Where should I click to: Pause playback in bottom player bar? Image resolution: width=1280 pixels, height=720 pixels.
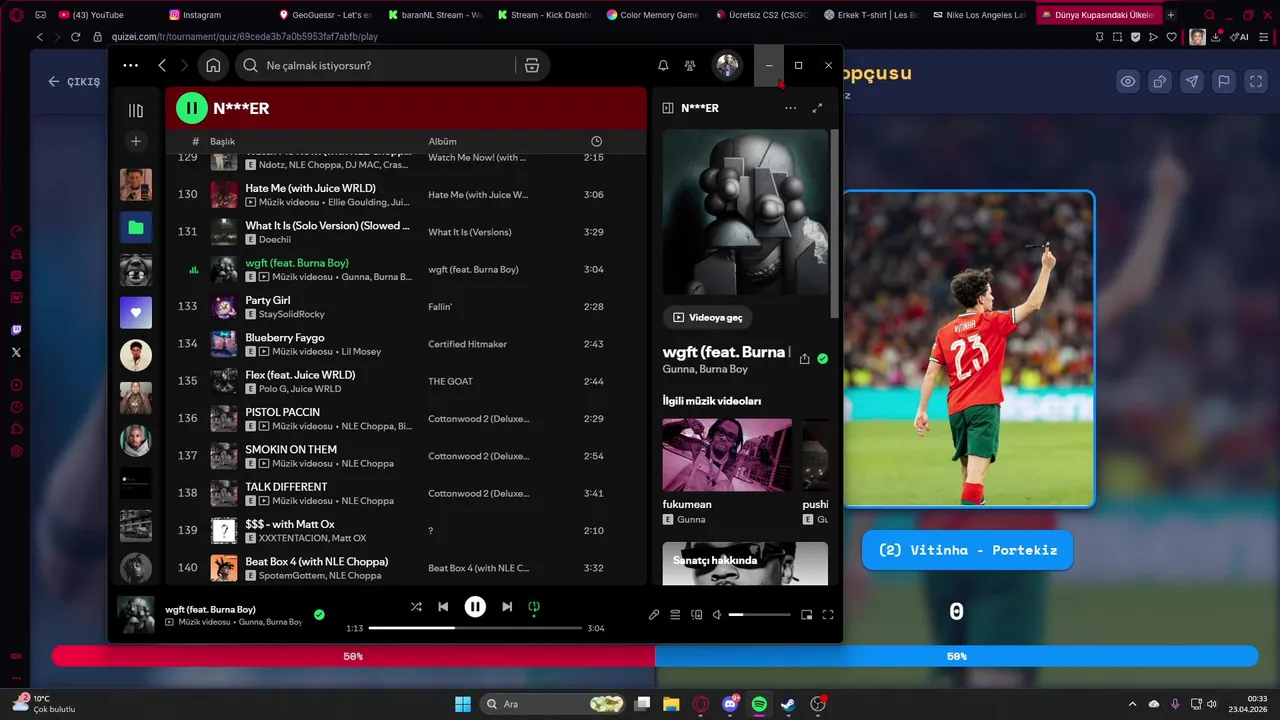(x=475, y=606)
